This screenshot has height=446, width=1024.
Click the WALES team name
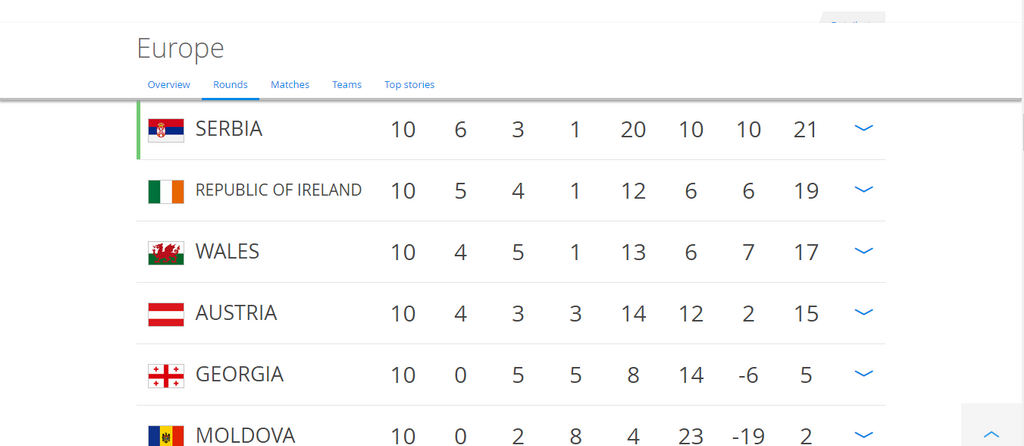(227, 252)
